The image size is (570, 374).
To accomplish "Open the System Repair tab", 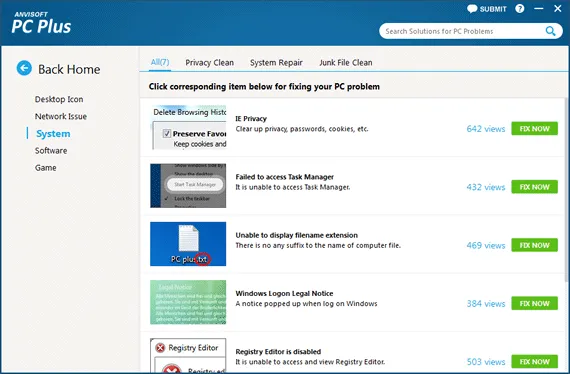I will [276, 63].
